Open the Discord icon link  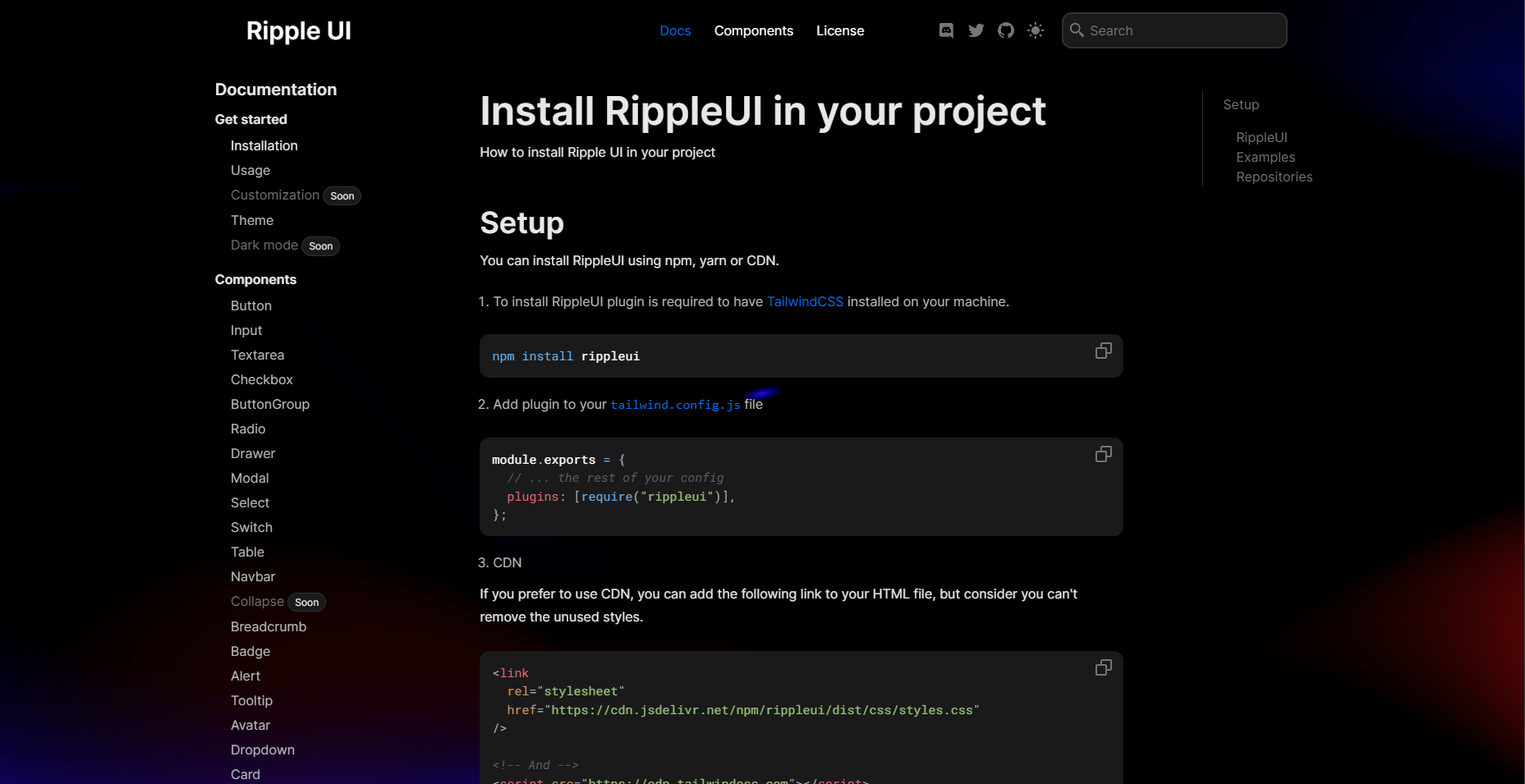click(x=946, y=30)
